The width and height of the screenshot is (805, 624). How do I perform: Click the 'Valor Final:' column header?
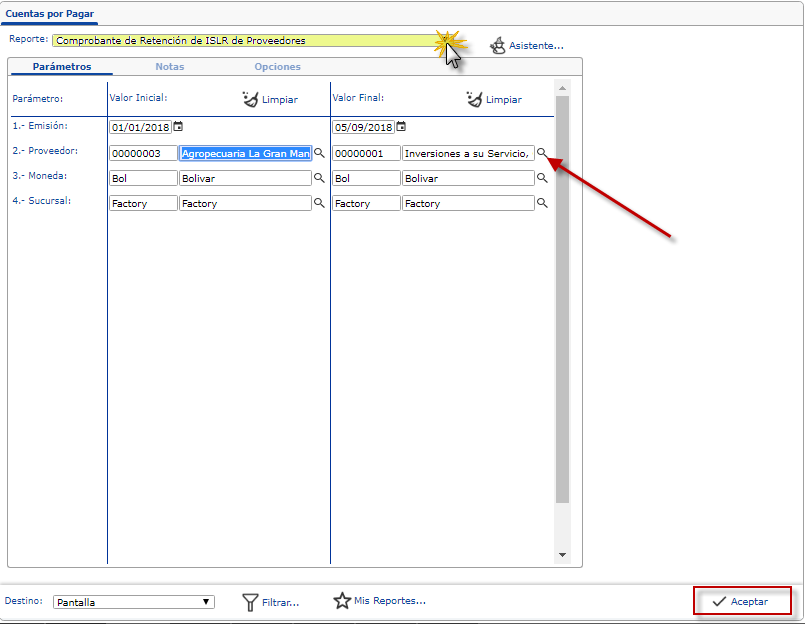tap(358, 98)
